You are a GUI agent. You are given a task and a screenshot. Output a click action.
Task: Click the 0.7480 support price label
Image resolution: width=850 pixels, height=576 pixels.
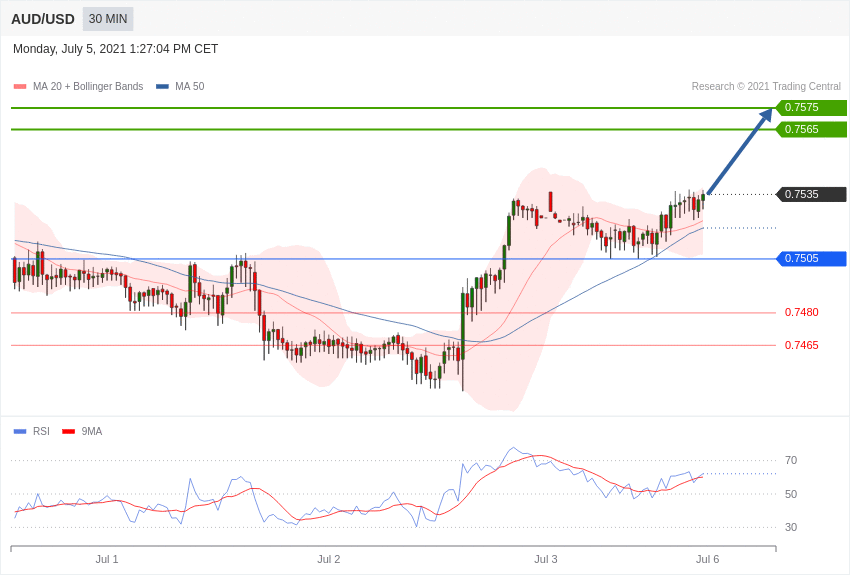802,313
